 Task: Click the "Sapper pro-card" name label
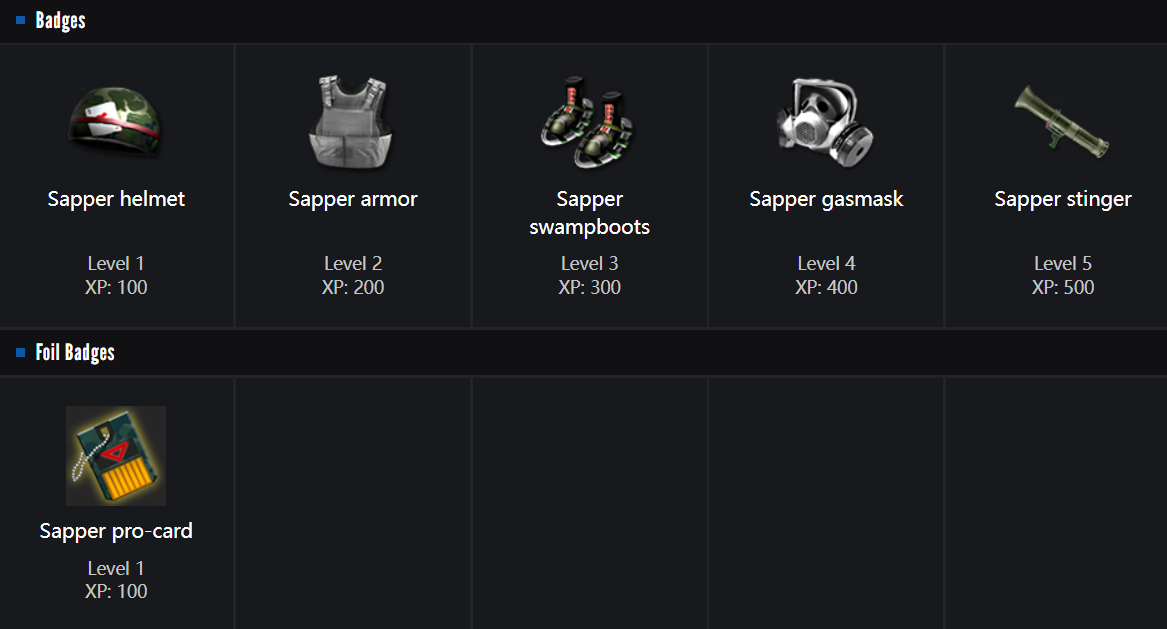[116, 531]
